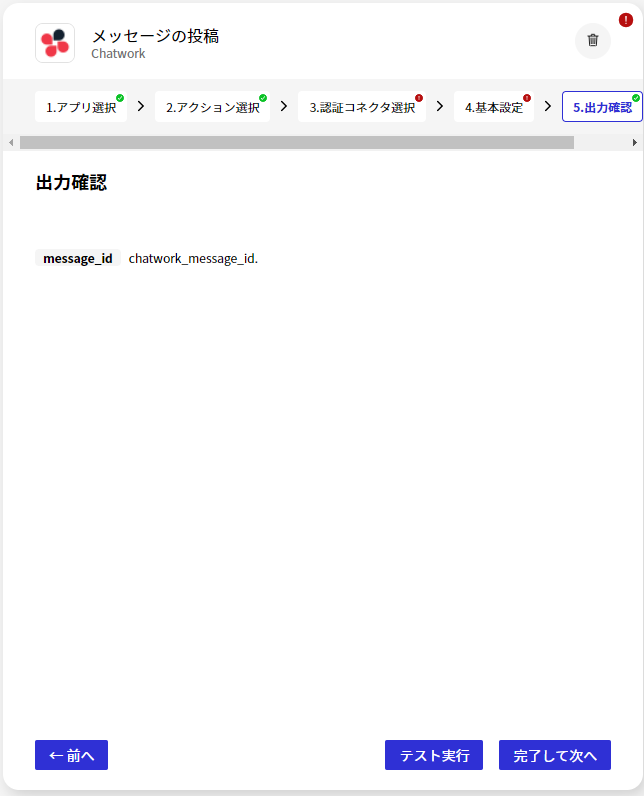Click the red error alert icon
The height and width of the screenshot is (796, 644).
point(625,20)
